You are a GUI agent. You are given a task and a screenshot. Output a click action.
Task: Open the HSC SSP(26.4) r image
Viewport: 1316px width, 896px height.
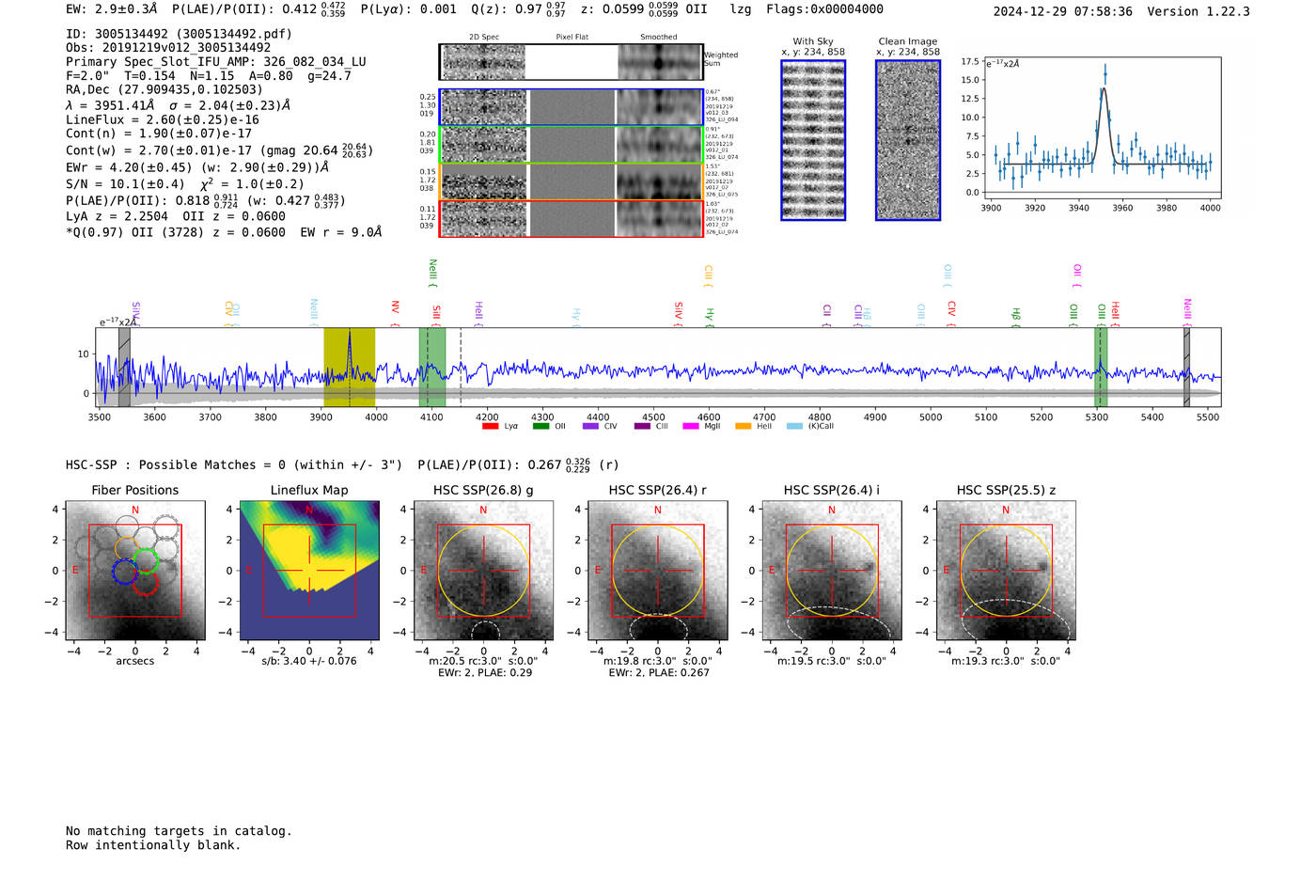coord(658,571)
